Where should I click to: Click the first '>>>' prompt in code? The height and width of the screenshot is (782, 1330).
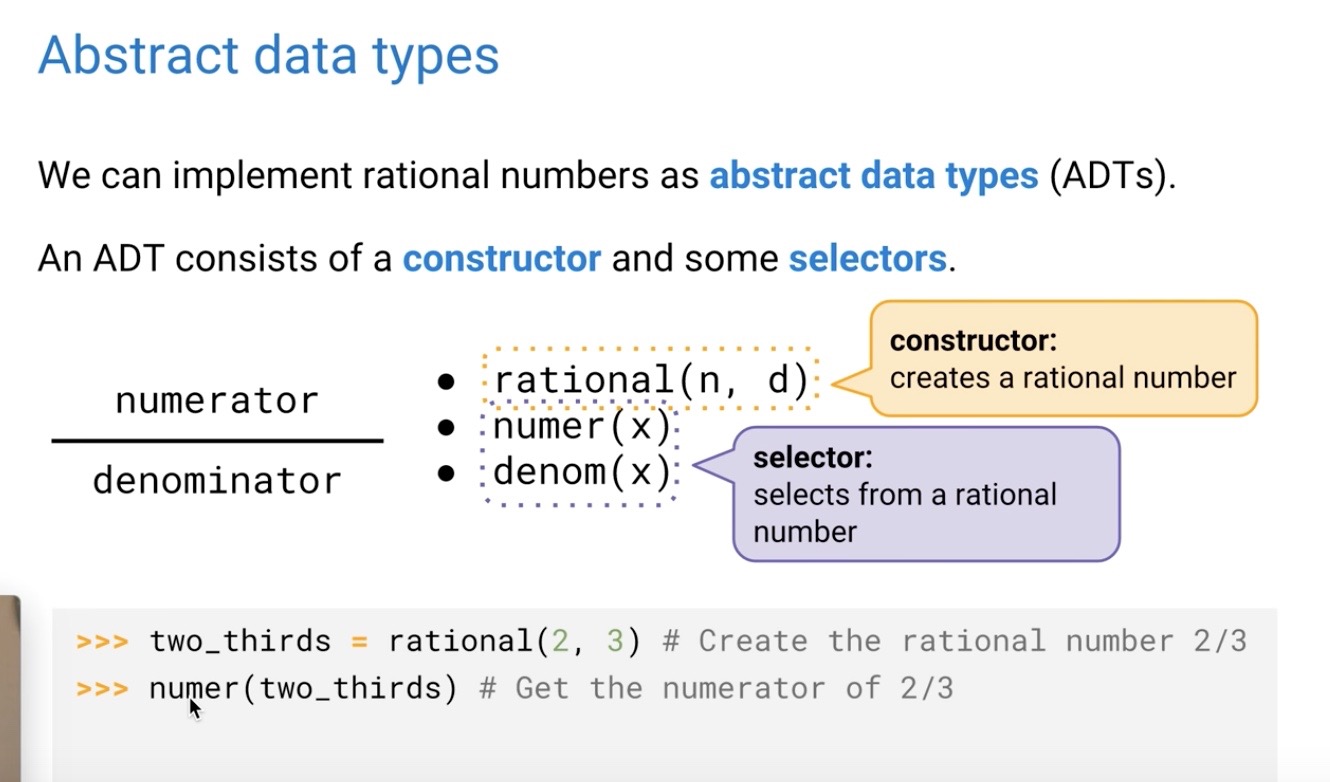click(102, 641)
